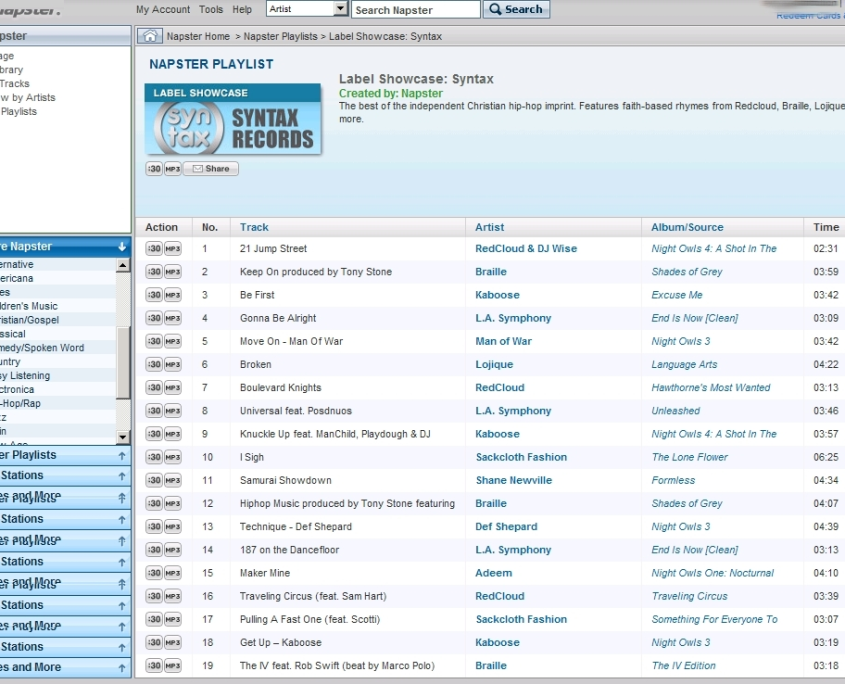Preview Gonna Be Alright track clip
The image size is (845, 684).
point(154,318)
